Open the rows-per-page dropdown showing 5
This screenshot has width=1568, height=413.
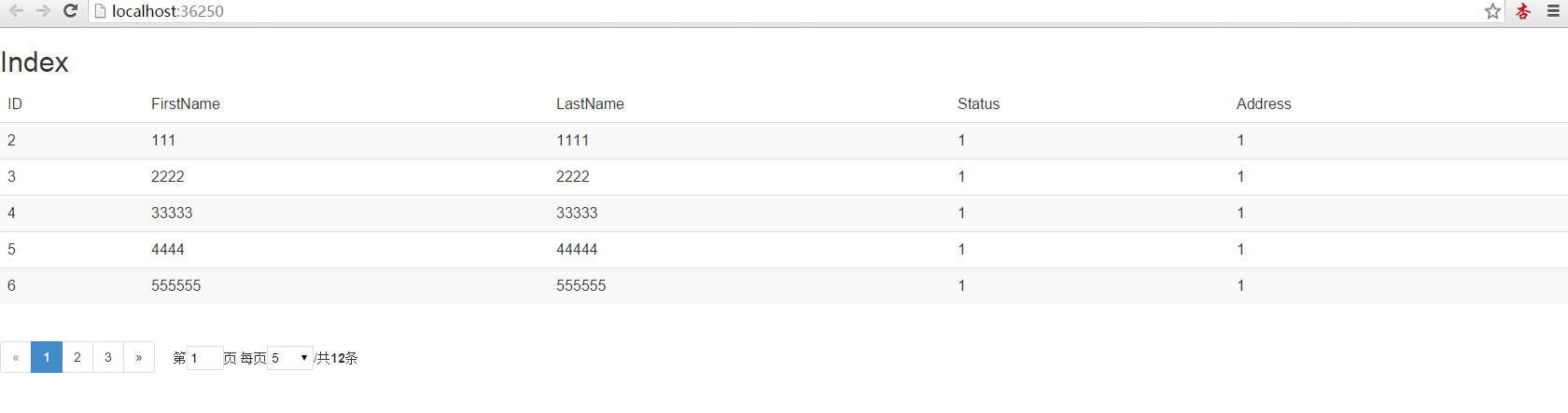(x=290, y=358)
